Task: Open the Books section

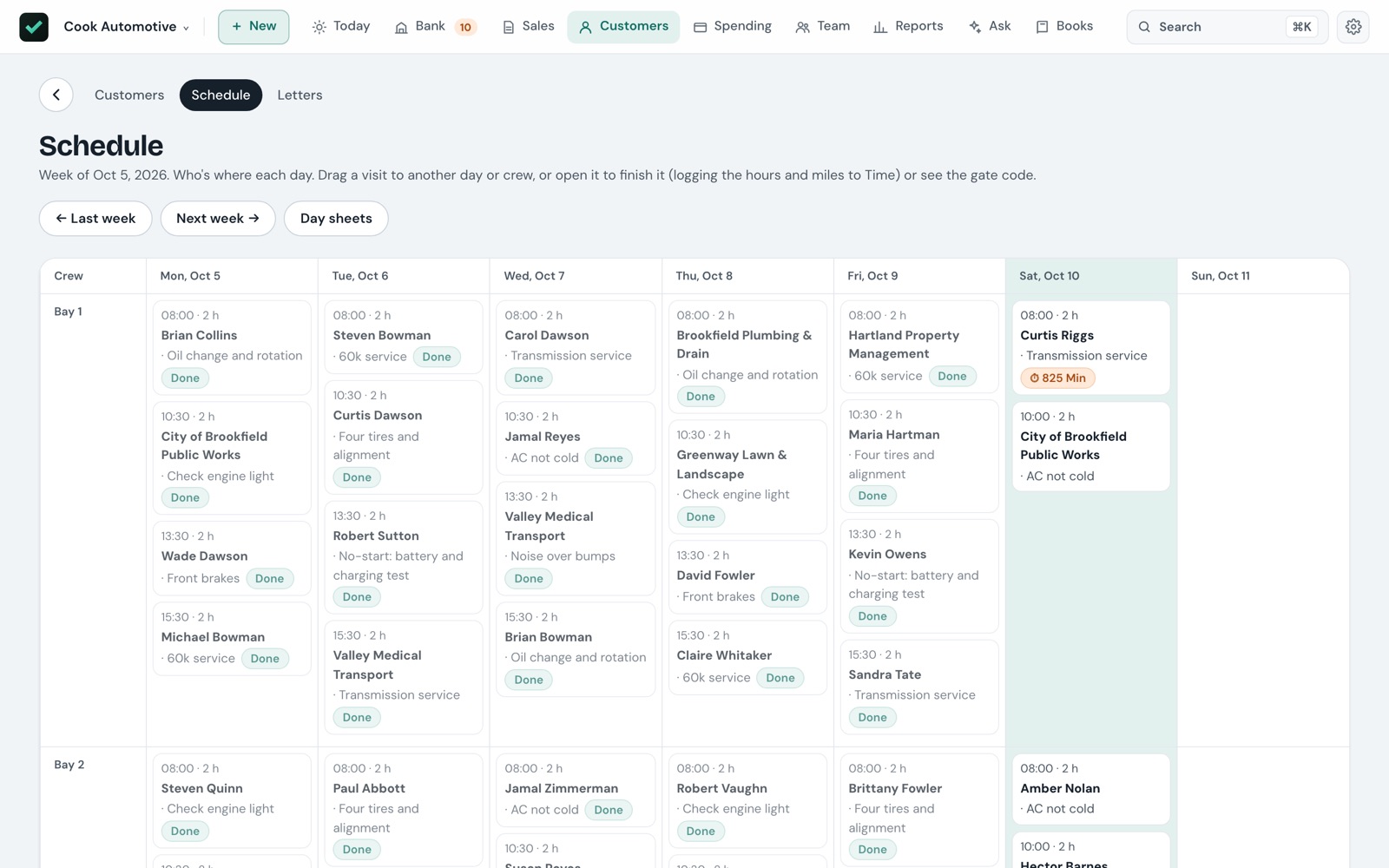Action: (1064, 27)
